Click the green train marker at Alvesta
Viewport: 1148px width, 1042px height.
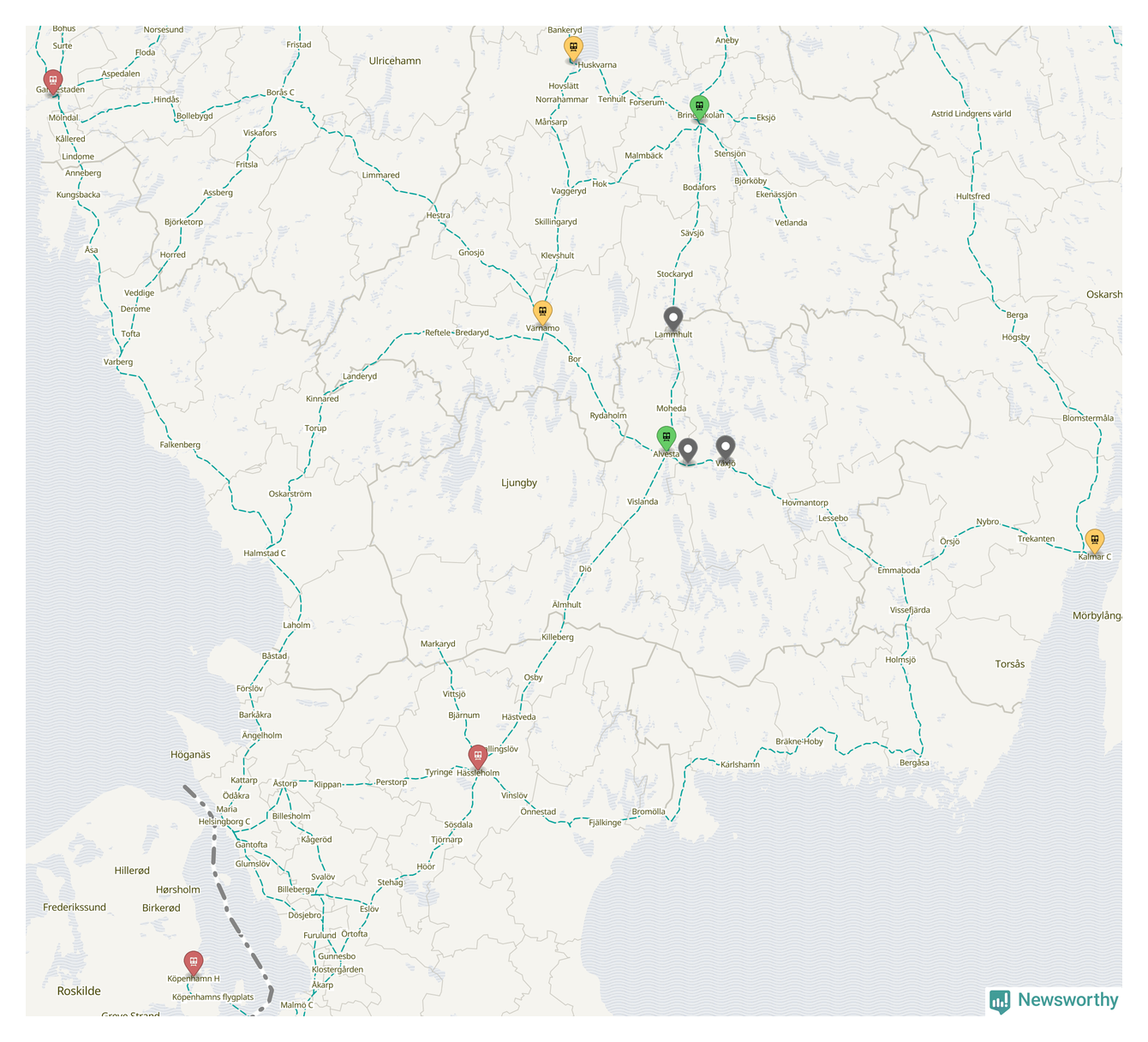(x=666, y=437)
